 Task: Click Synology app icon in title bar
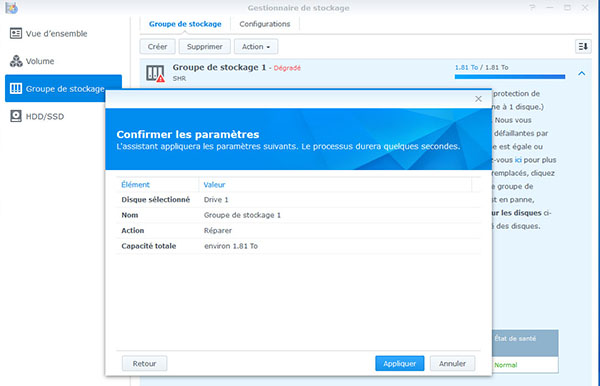[11, 8]
